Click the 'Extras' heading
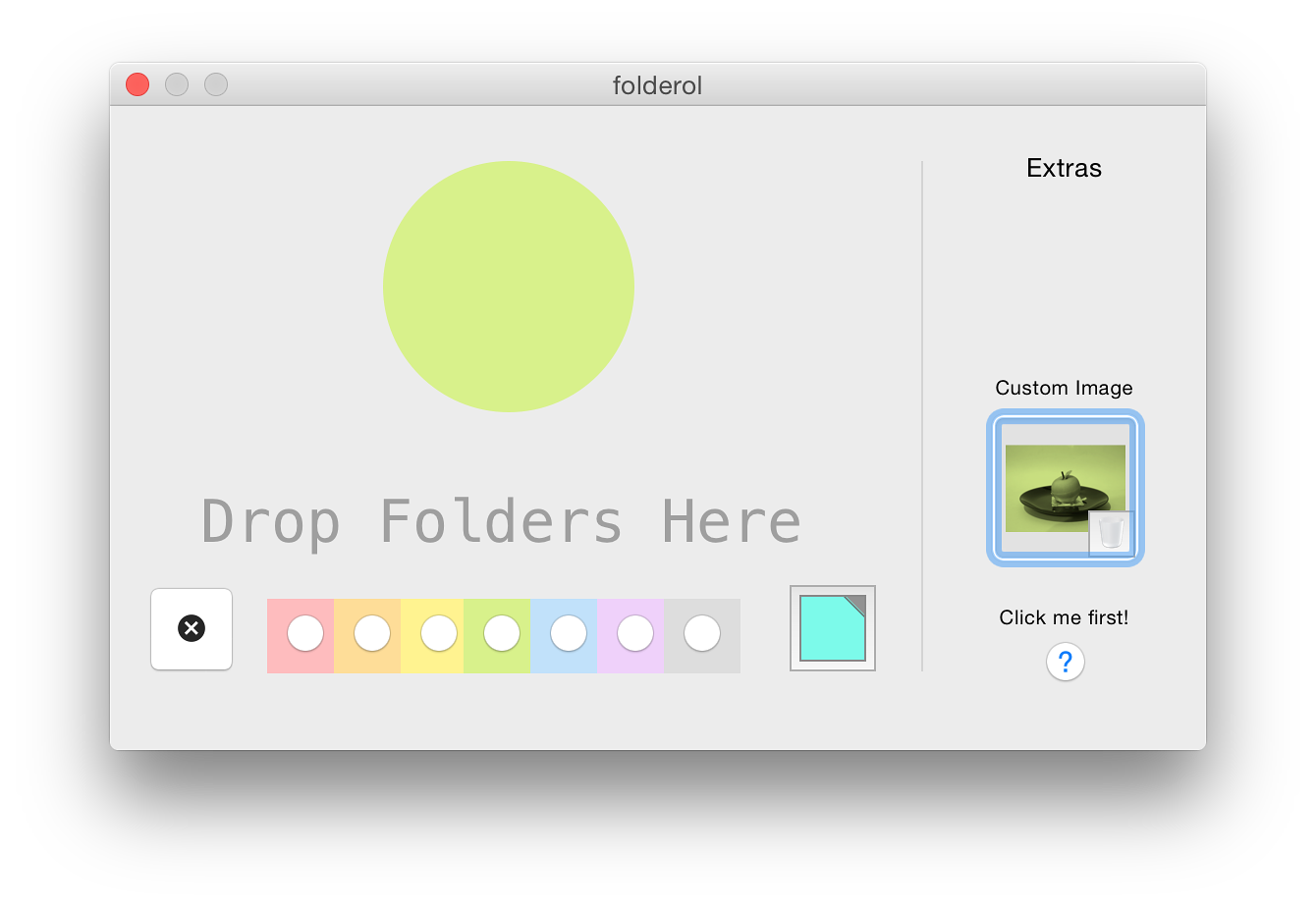Viewport: 1316px width, 907px height. click(1064, 168)
